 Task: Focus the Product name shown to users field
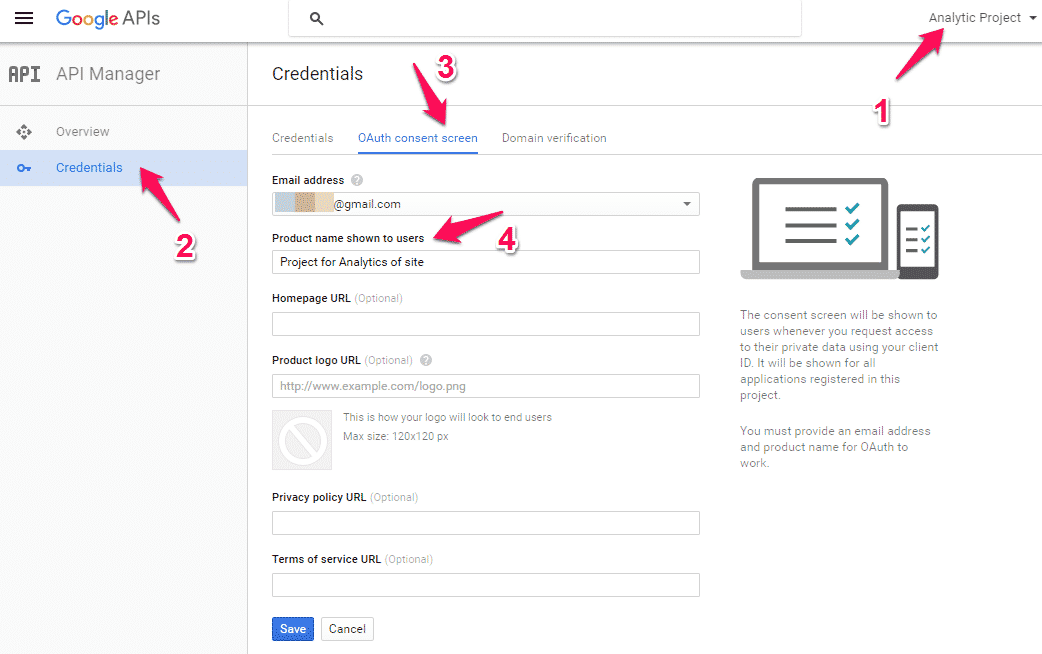485,262
